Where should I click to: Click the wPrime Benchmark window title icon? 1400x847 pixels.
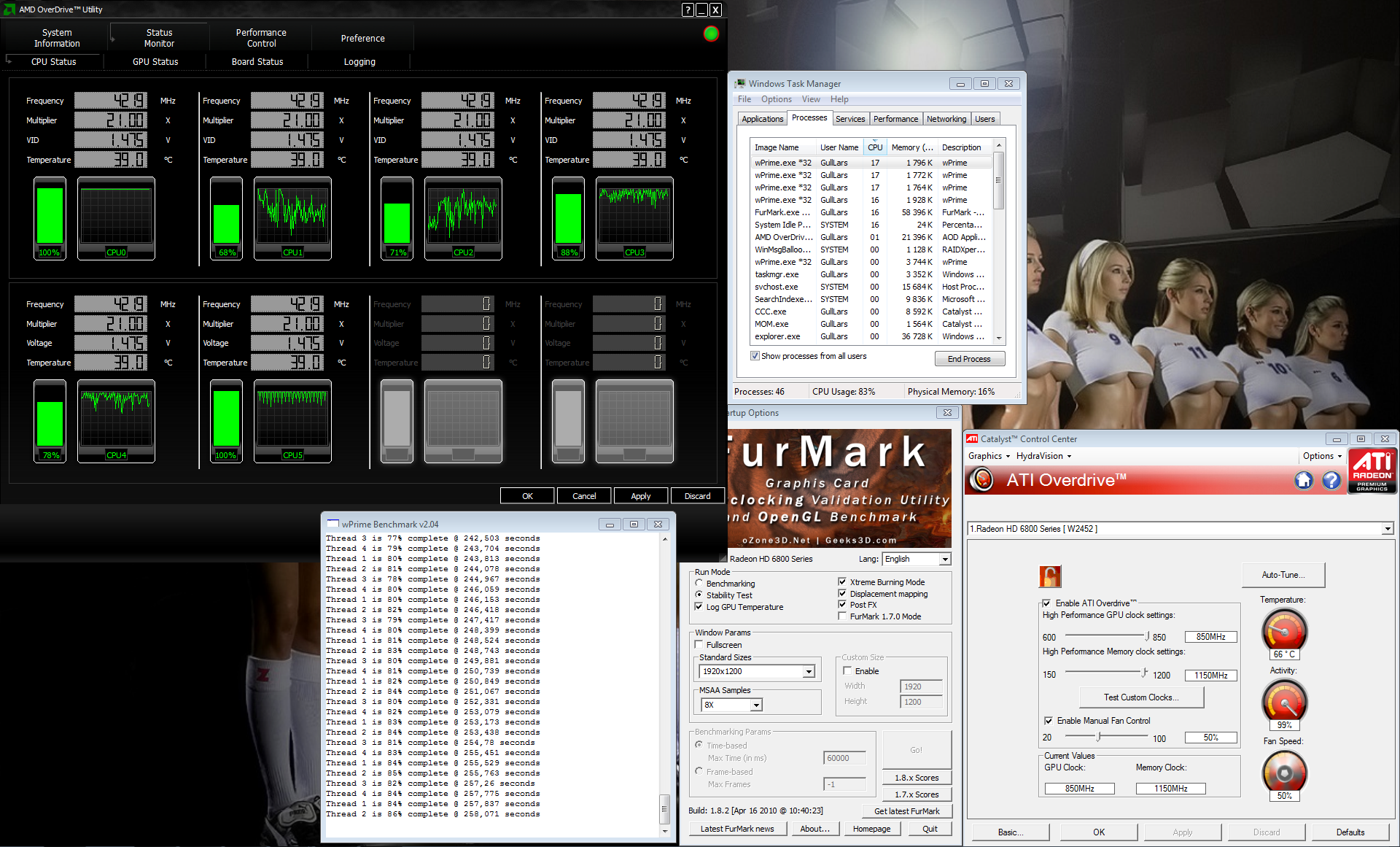coord(333,524)
